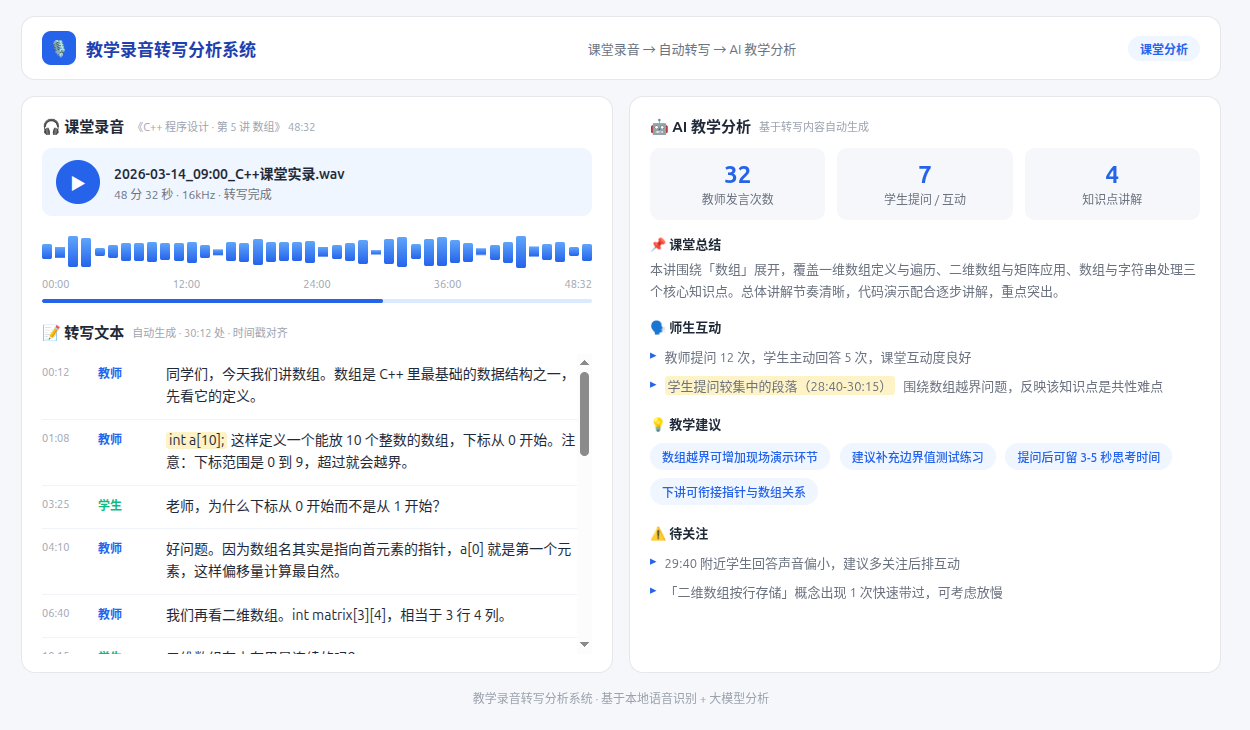Click the lightbulb icon beside 教学建议

click(x=657, y=424)
